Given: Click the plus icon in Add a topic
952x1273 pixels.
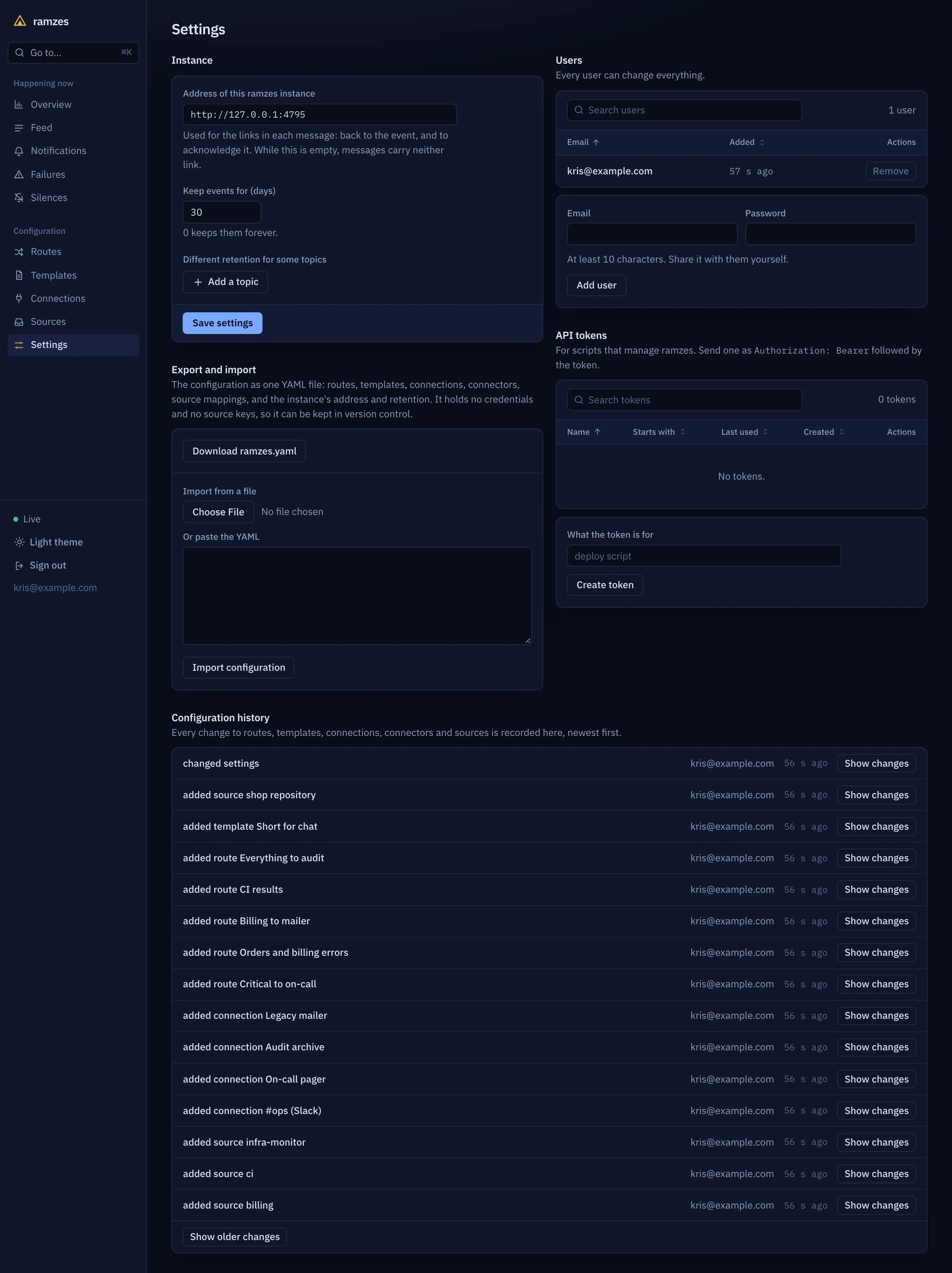Looking at the screenshot, I should [x=198, y=282].
